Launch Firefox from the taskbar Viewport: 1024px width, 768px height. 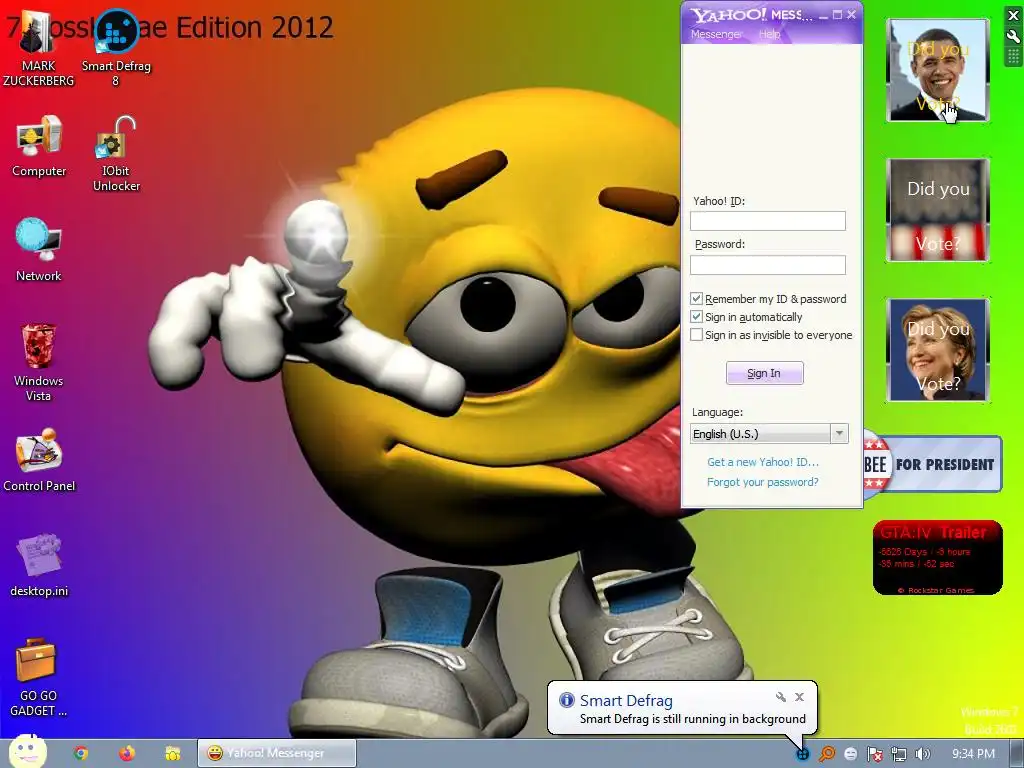click(127, 754)
